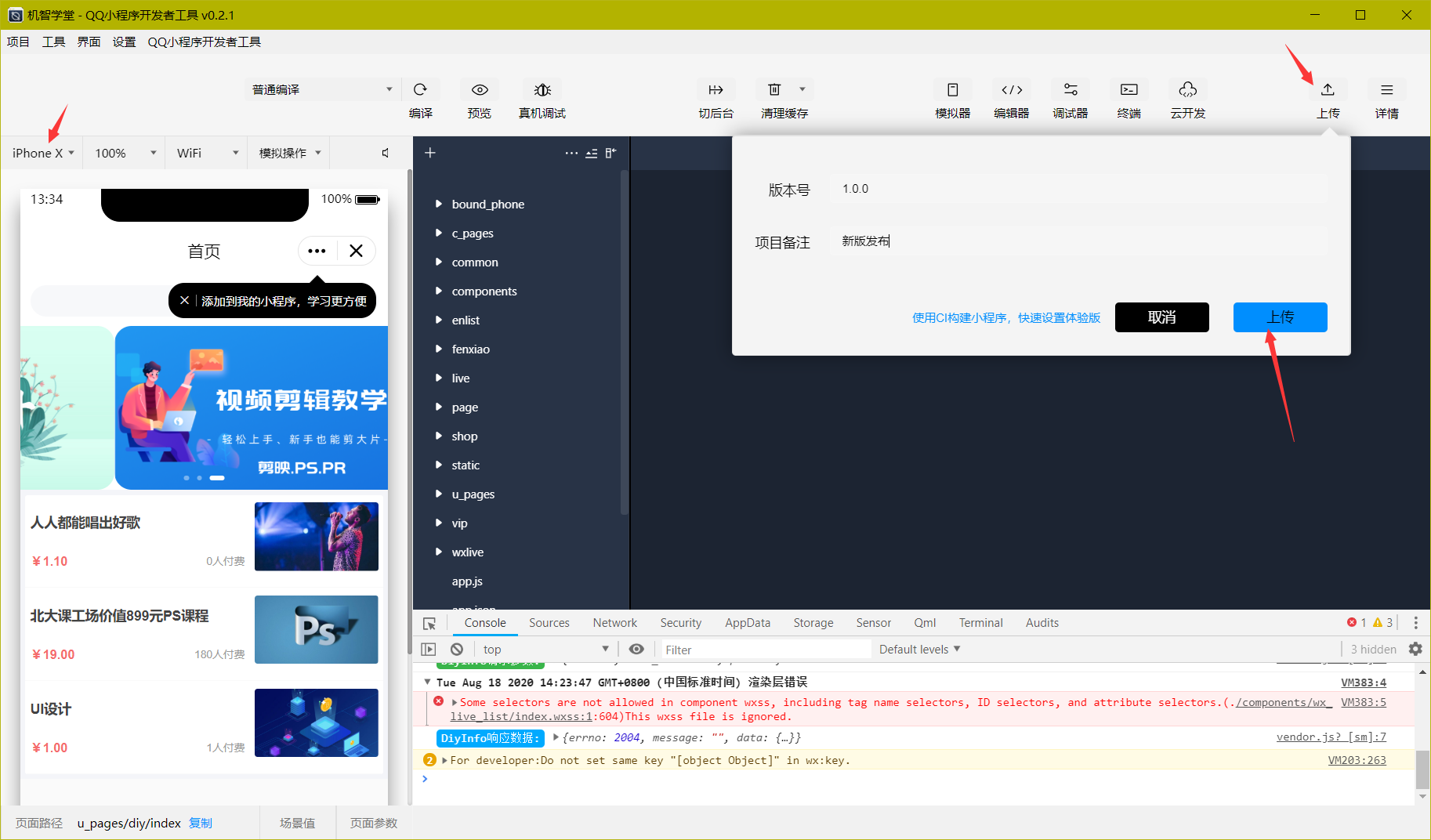Switch to the AppData tab
This screenshot has width=1431, height=840.
[x=747, y=623]
